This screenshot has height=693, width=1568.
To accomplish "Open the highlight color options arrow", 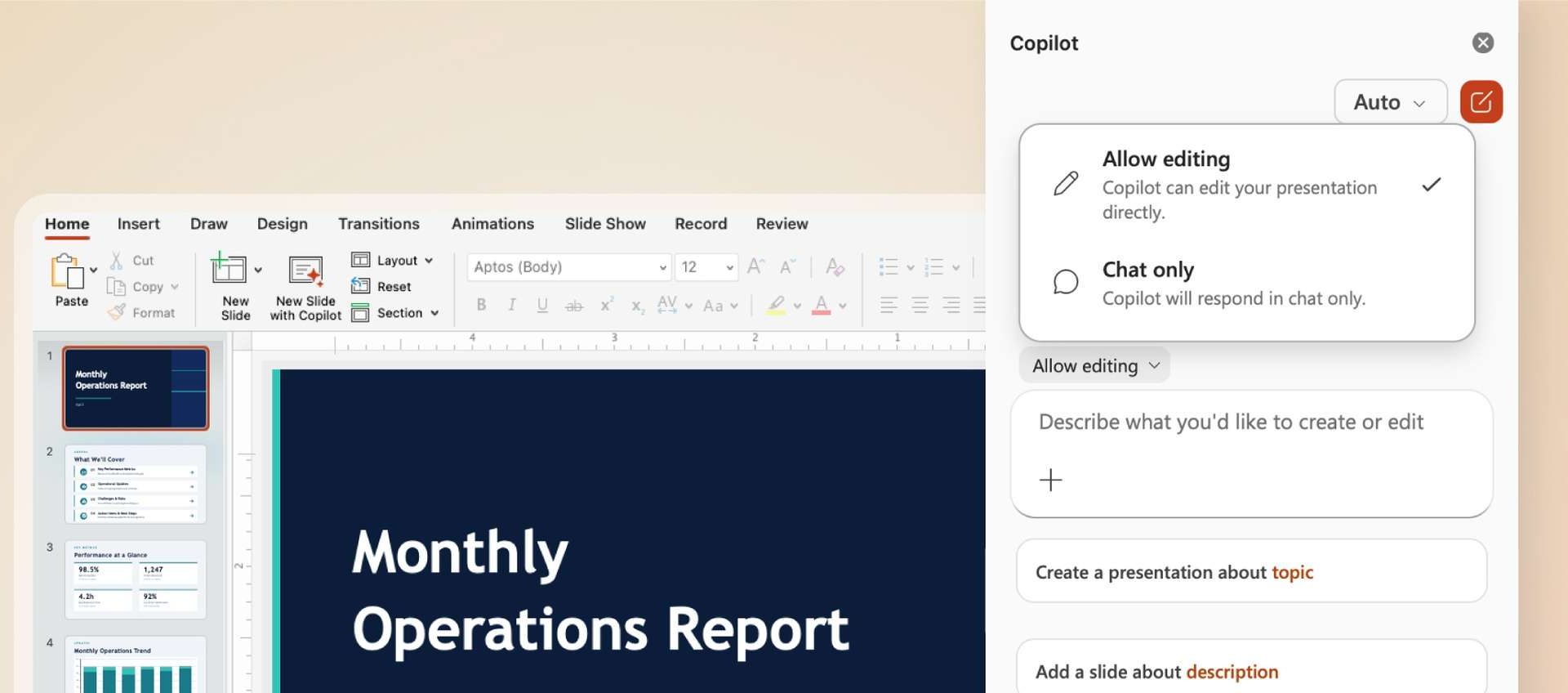I will [x=797, y=306].
